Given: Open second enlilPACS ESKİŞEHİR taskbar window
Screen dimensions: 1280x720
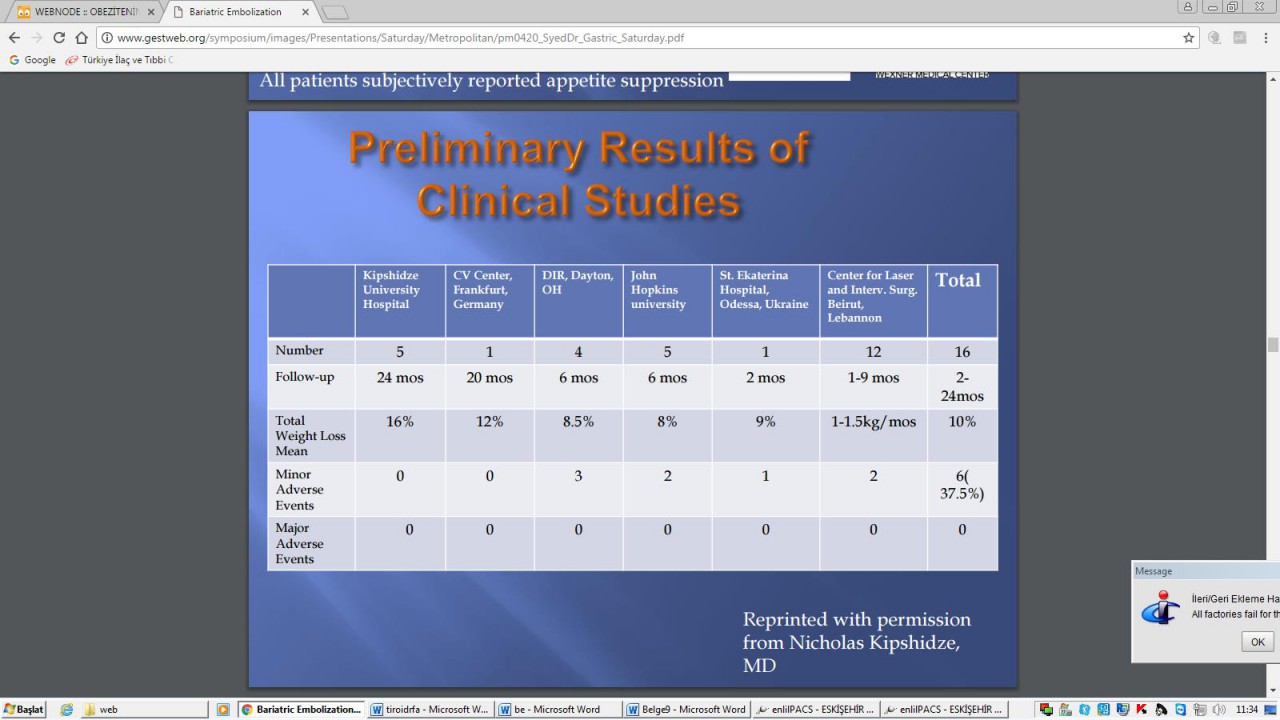Looking at the screenshot, I should 943,709.
